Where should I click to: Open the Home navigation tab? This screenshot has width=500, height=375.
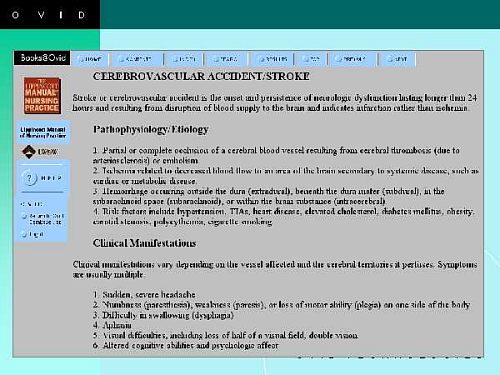coord(90,59)
